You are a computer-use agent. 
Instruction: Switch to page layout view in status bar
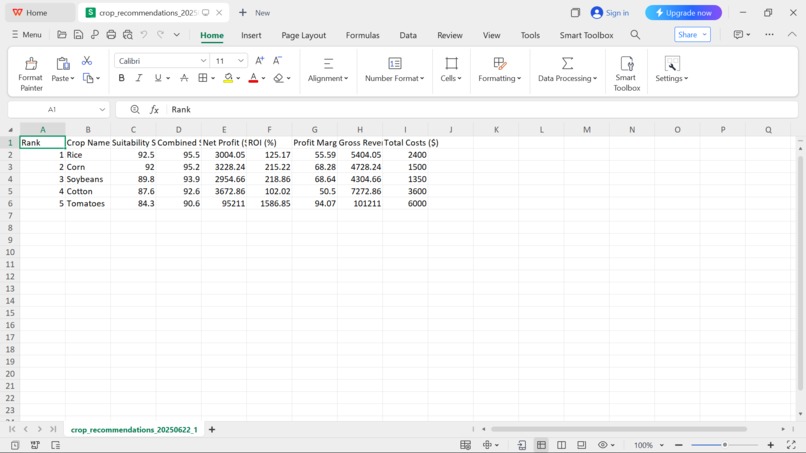pos(581,445)
